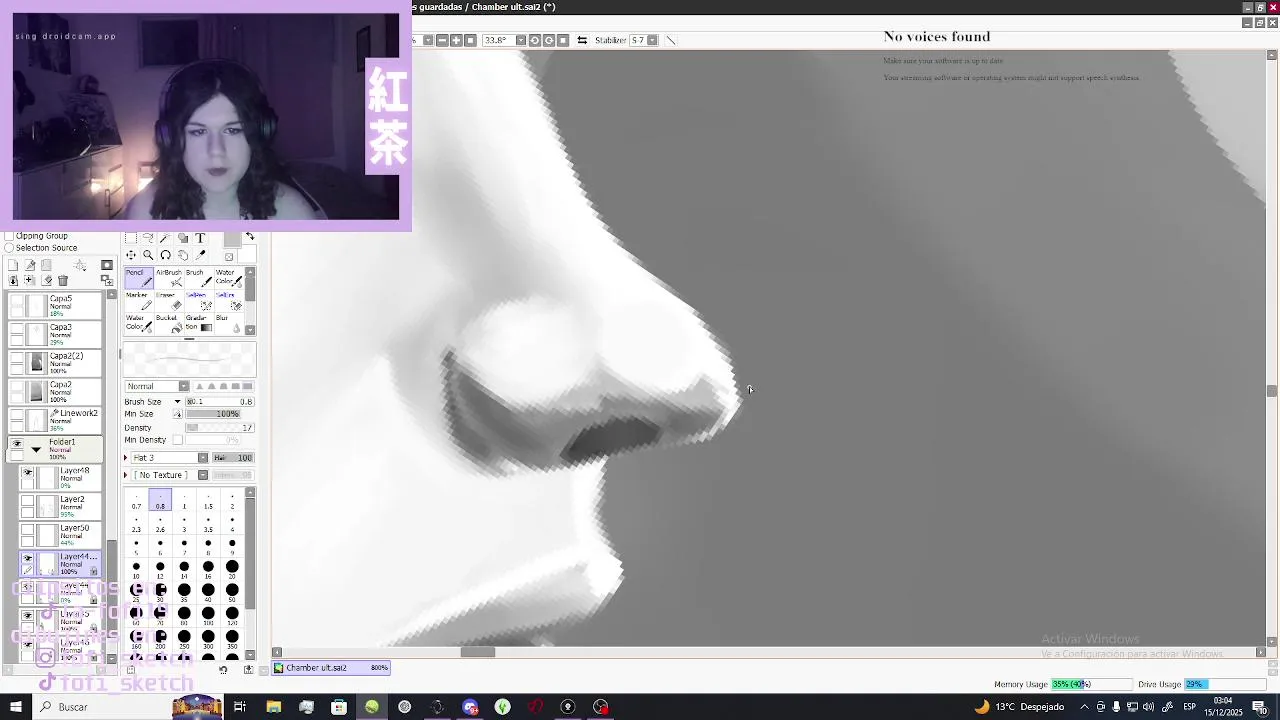Choose the AirBrush tool

point(169,278)
